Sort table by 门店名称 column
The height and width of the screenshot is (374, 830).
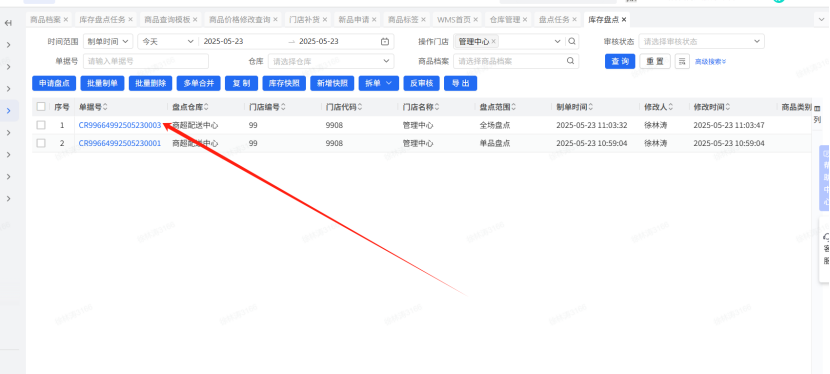[437, 107]
